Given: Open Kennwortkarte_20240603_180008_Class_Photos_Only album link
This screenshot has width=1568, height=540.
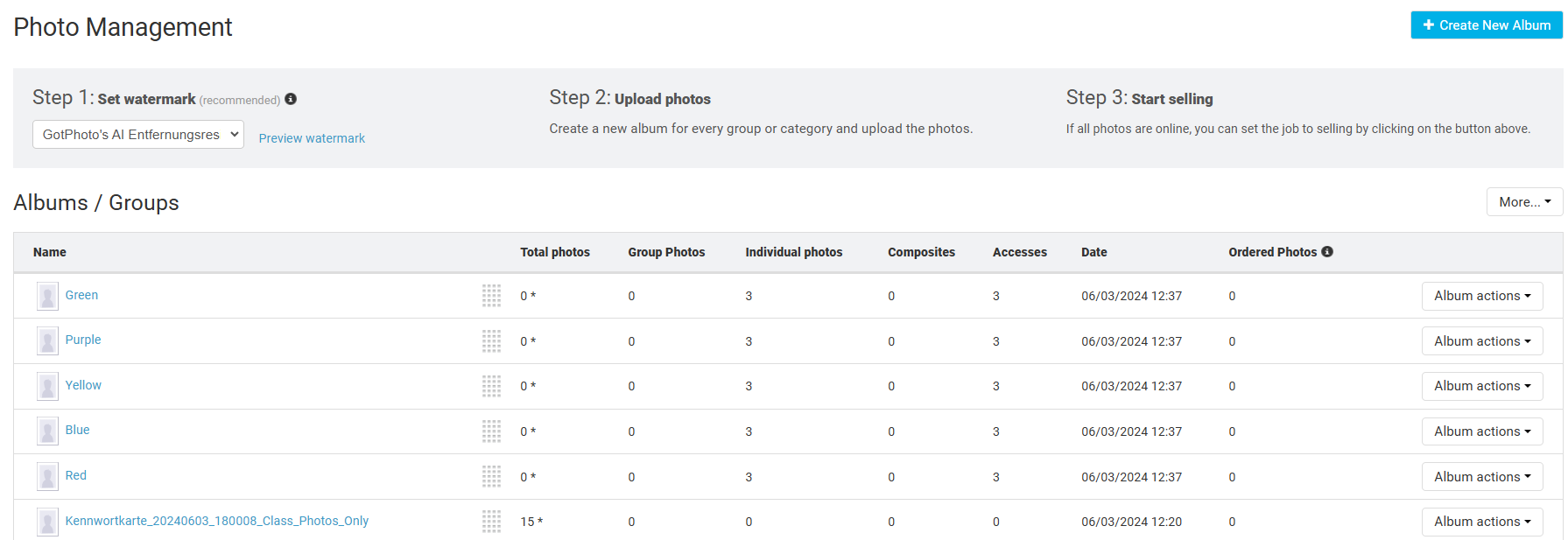Looking at the screenshot, I should [x=217, y=521].
